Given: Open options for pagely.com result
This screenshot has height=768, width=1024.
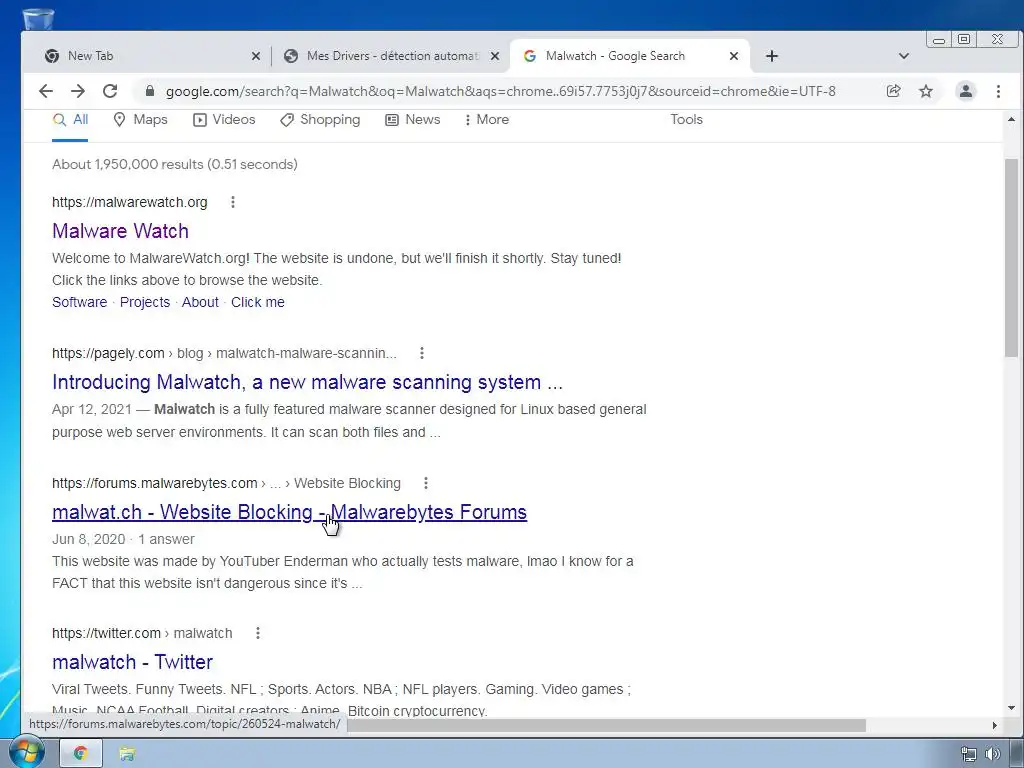Looking at the screenshot, I should [422, 353].
